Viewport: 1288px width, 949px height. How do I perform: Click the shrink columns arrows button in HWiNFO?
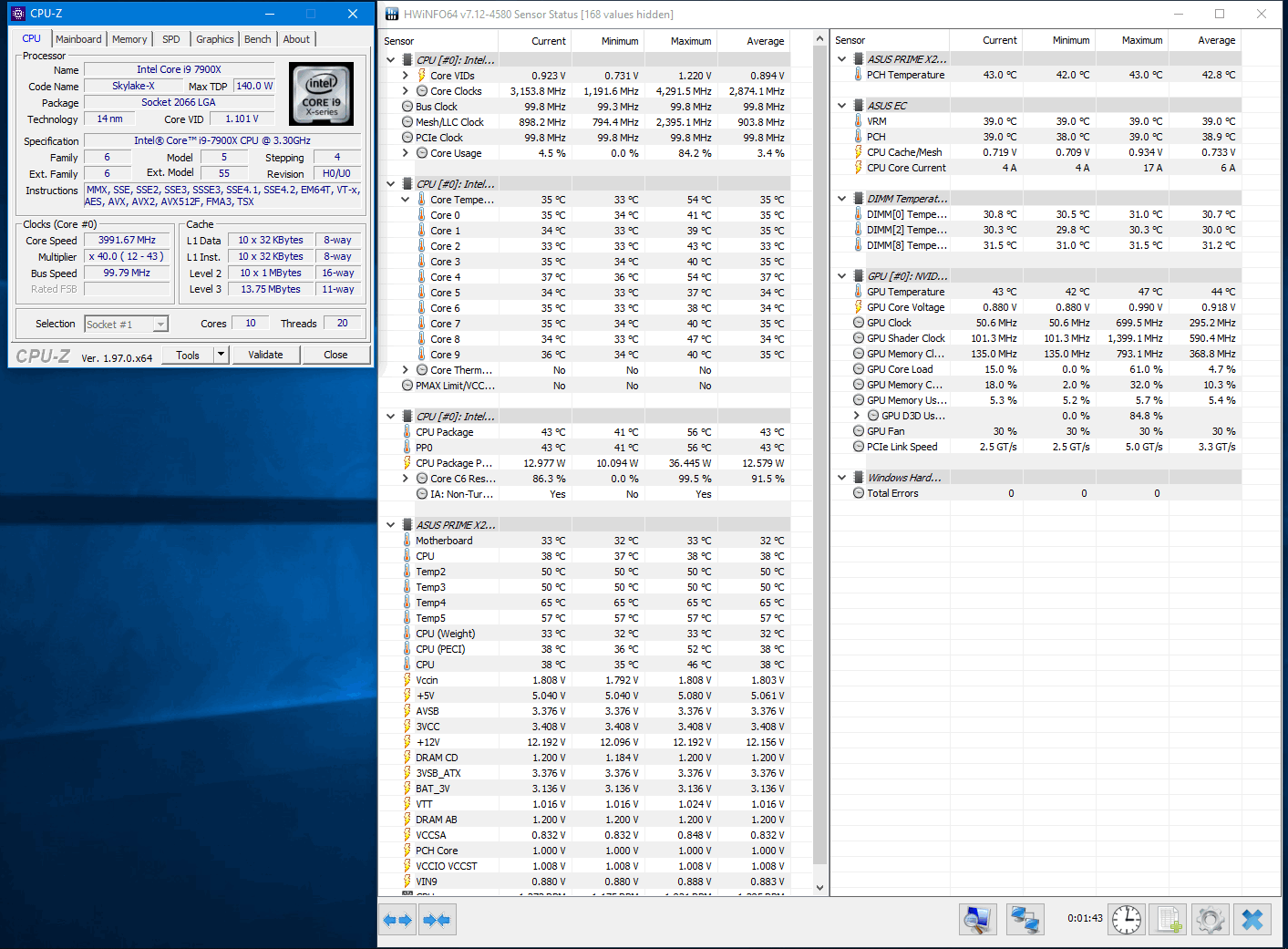437,920
